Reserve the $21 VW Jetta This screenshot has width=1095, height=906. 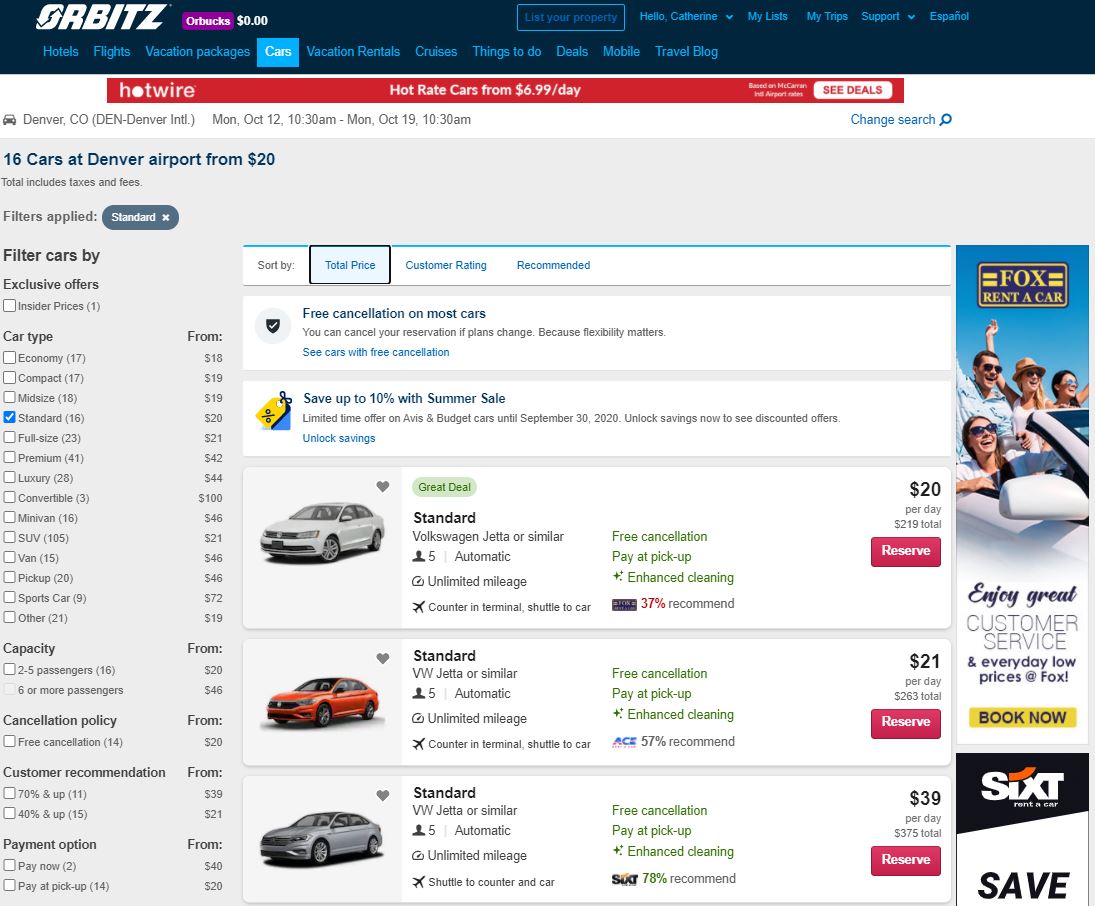[x=906, y=723]
